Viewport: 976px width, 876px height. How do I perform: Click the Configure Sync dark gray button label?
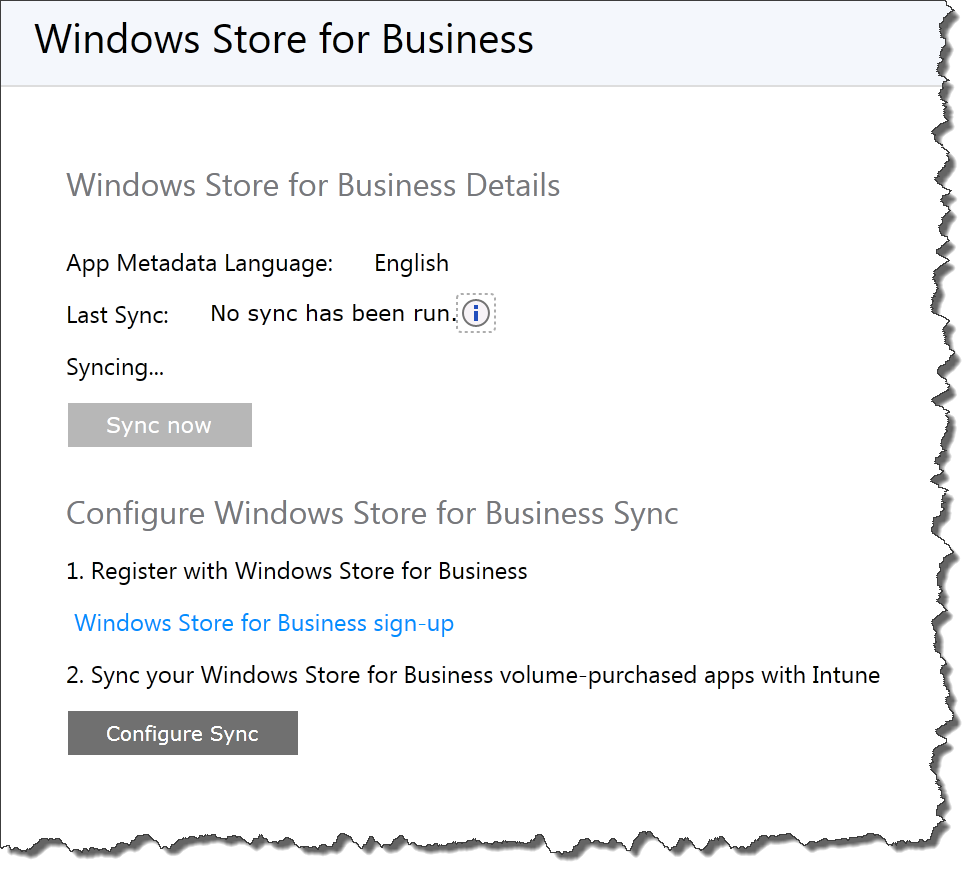pyautogui.click(x=182, y=733)
